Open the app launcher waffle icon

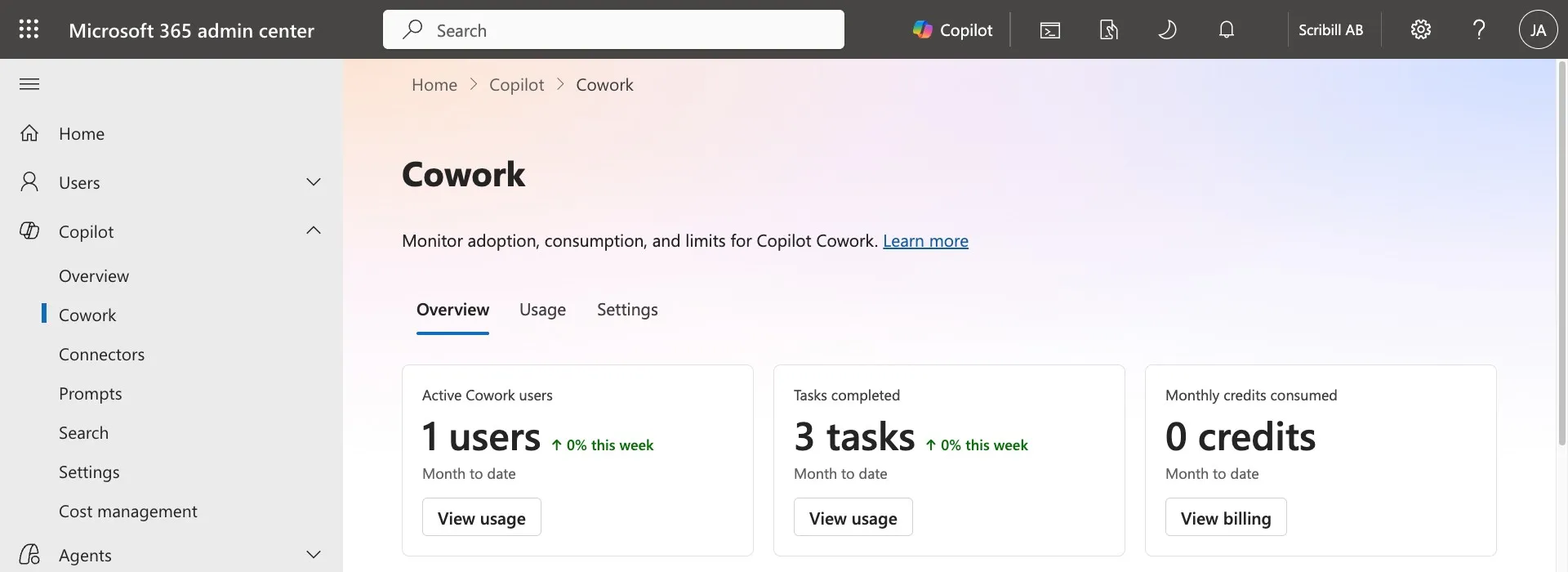coord(29,29)
